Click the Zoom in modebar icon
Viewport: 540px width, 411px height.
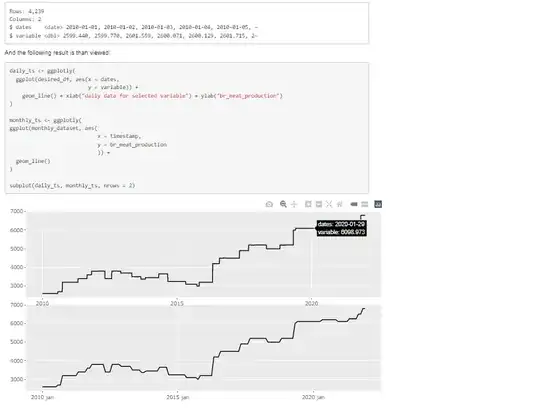[308, 204]
